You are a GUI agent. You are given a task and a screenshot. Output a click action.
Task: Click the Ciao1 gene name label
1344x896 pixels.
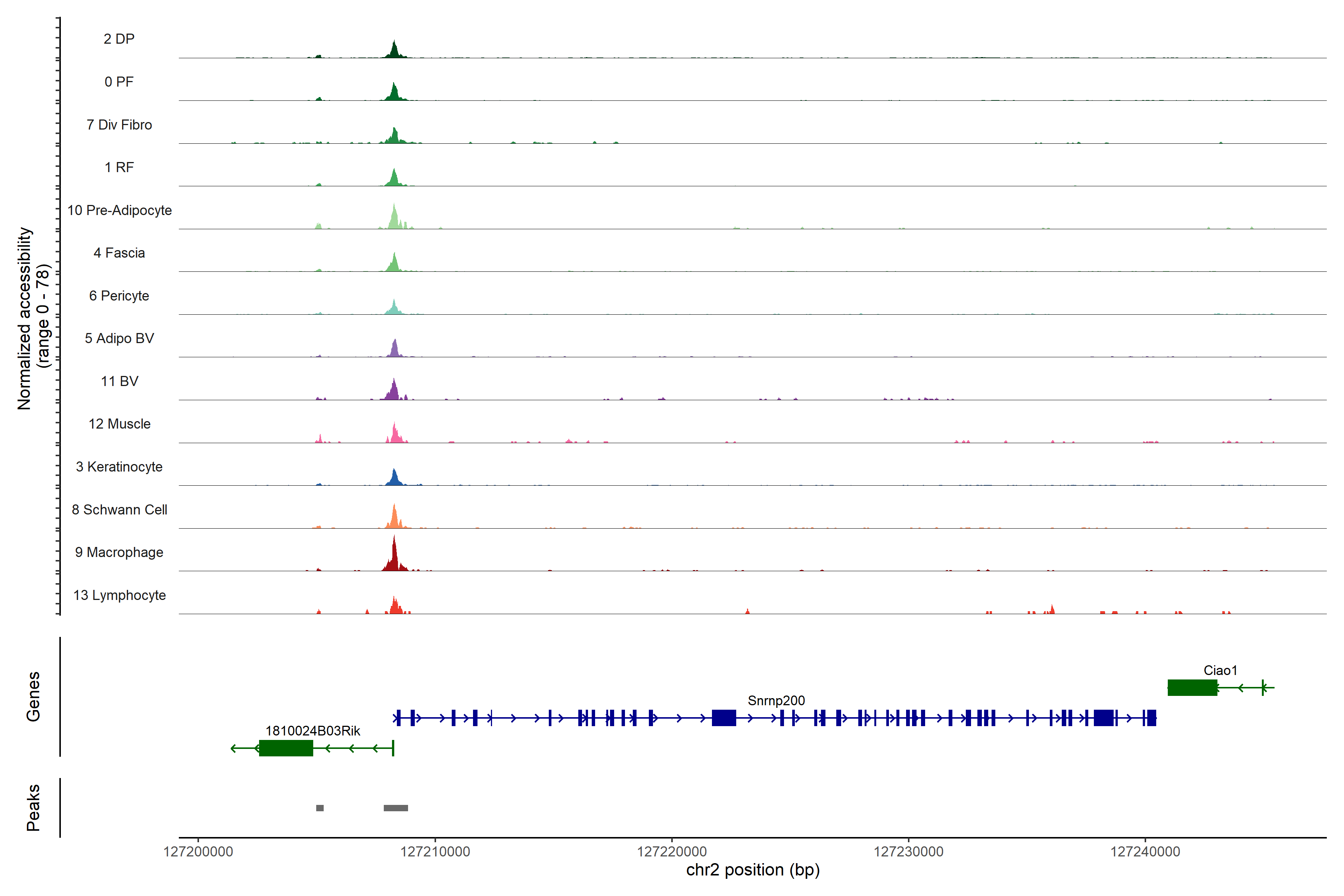click(x=1220, y=670)
